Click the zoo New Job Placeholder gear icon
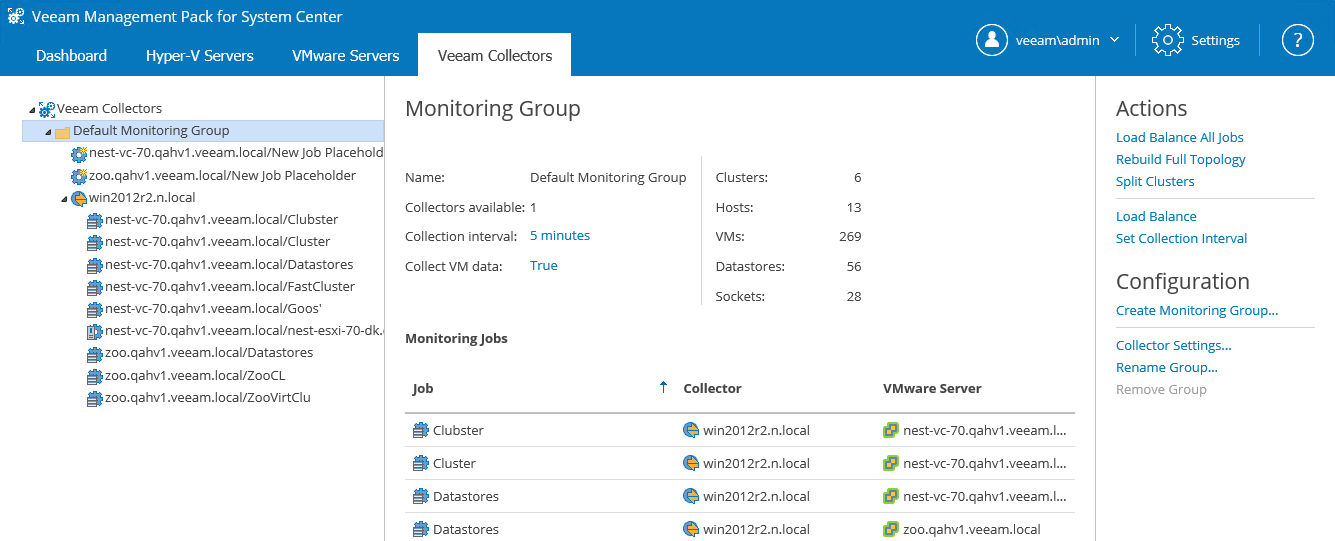 [79, 176]
